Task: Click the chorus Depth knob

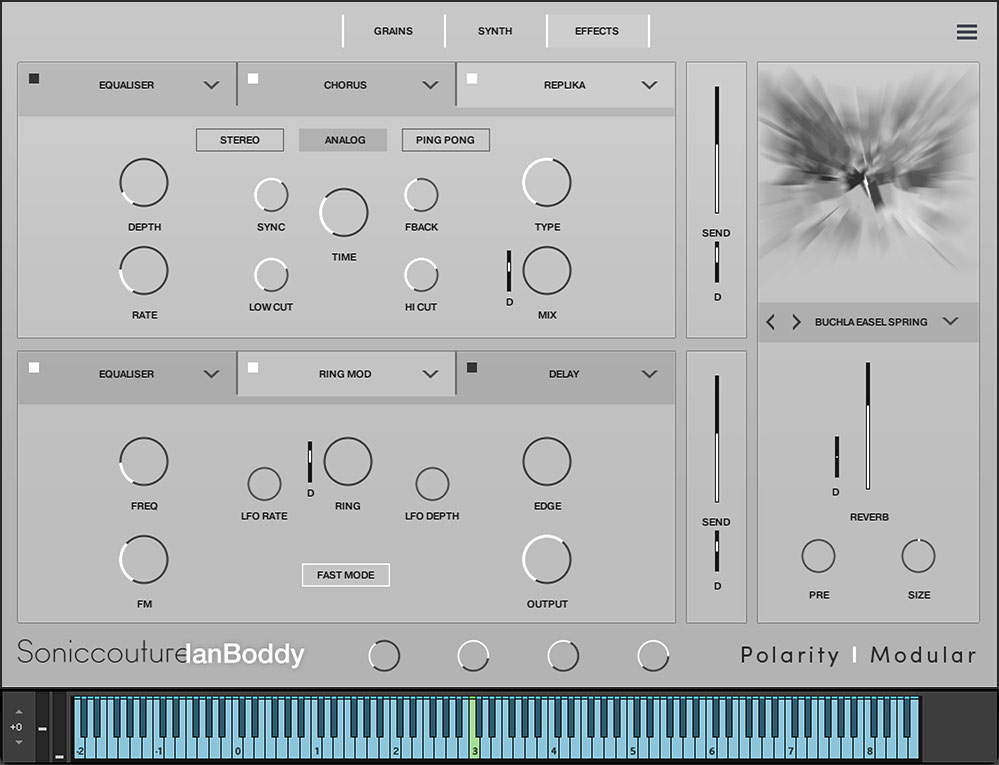Action: (x=144, y=183)
